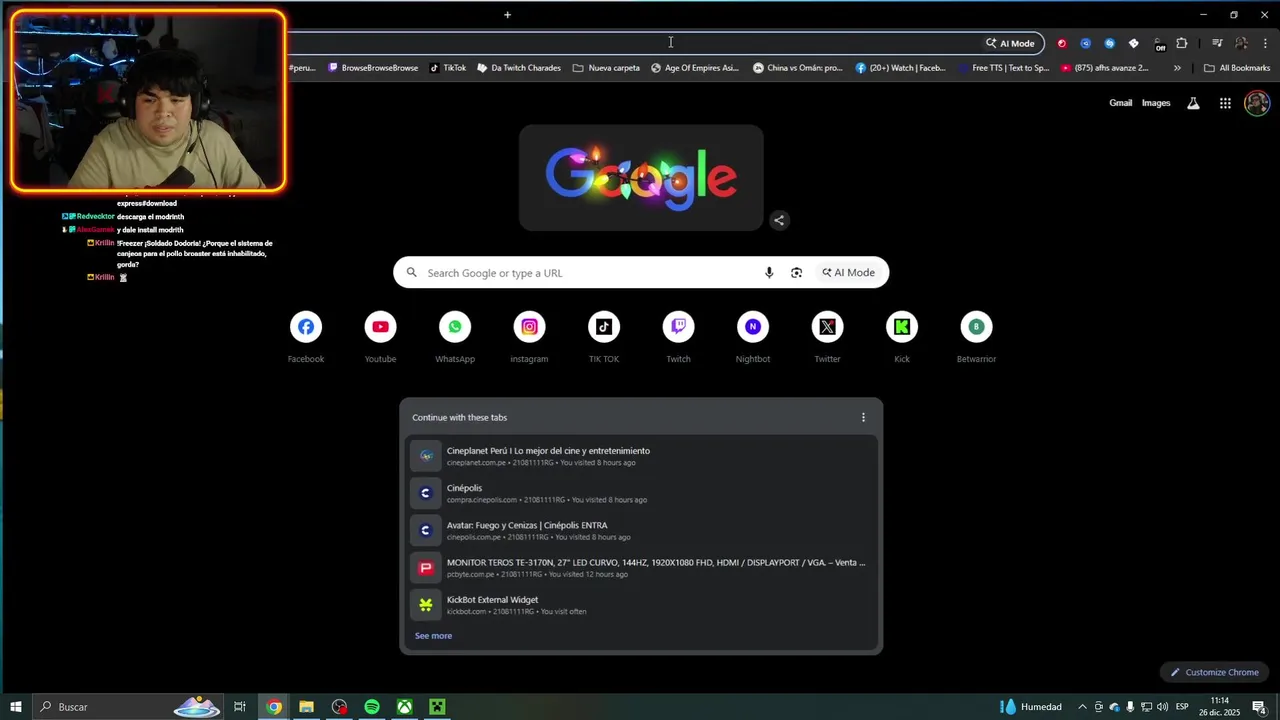Open the Google account avatar
This screenshot has width=1280, height=720.
(1257, 103)
